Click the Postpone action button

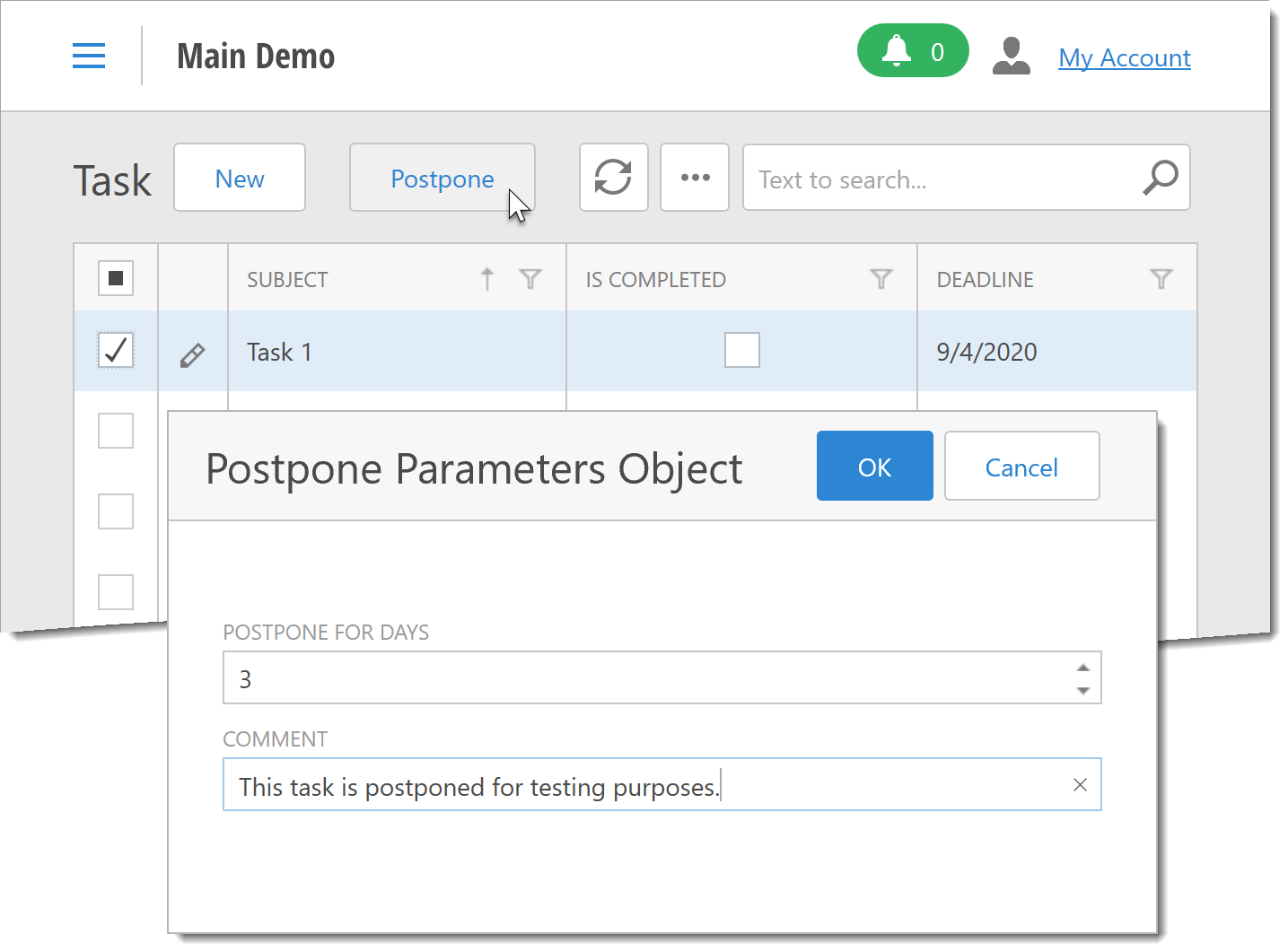point(442,179)
